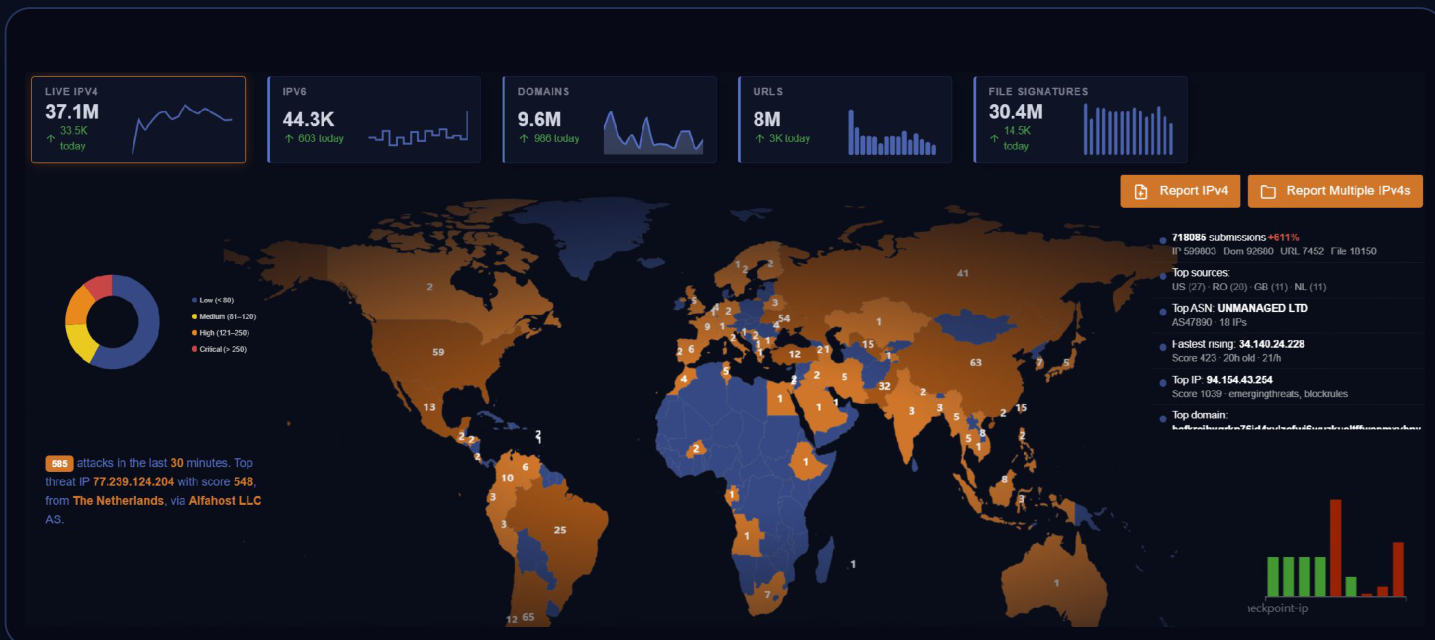Click the Colombia marker showing 10
The image size is (1435, 640).
tap(507, 478)
